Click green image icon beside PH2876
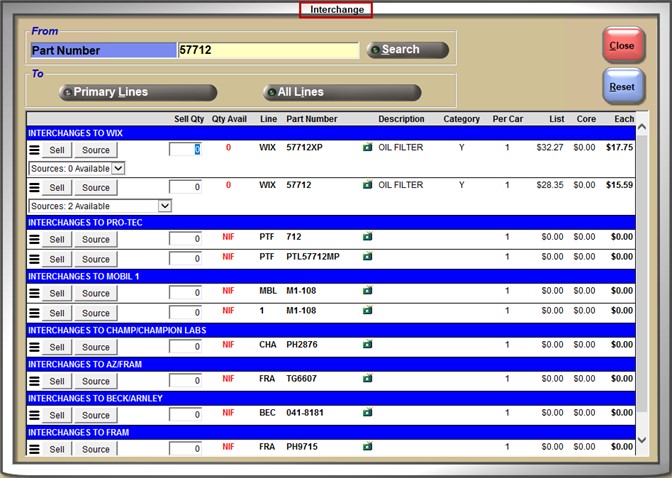This screenshot has height=478, width=672. [367, 346]
